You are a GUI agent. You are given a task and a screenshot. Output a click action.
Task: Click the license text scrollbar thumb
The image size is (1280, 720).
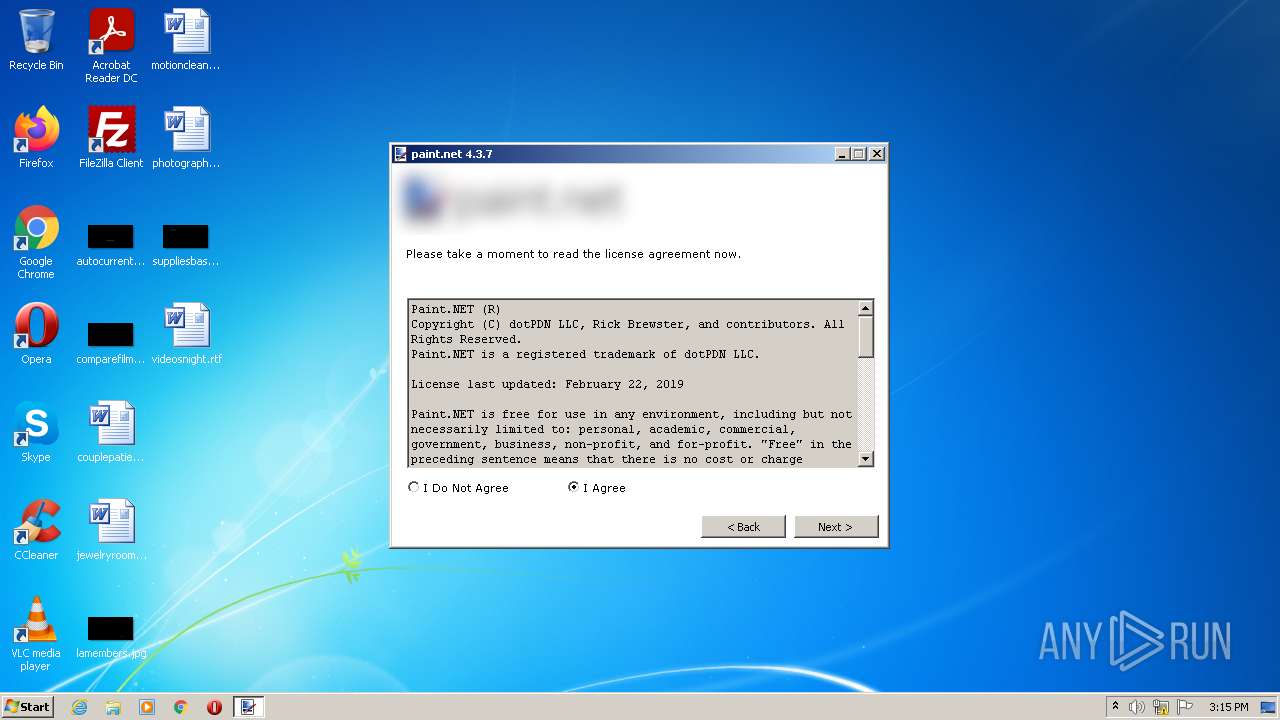click(866, 337)
